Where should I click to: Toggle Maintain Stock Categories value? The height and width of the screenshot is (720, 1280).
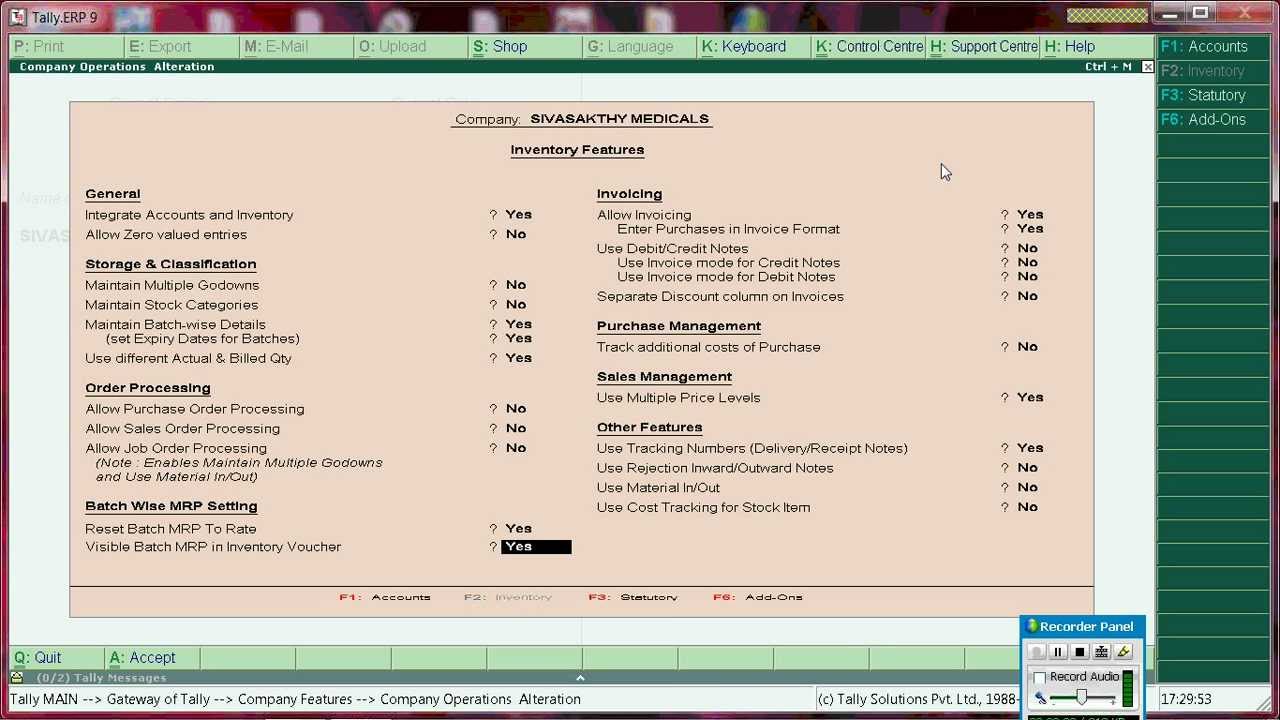pyautogui.click(x=515, y=304)
